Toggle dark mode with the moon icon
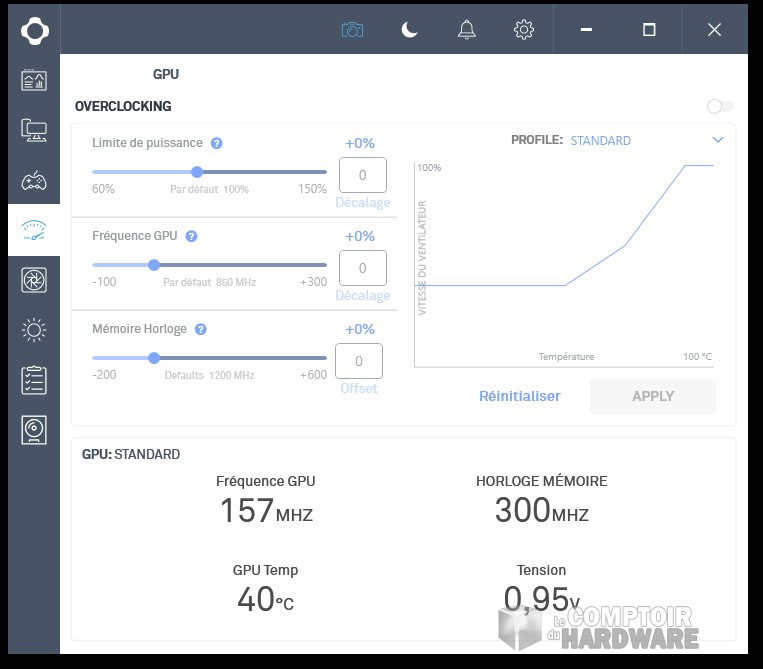The height and width of the screenshot is (669, 763). (409, 30)
